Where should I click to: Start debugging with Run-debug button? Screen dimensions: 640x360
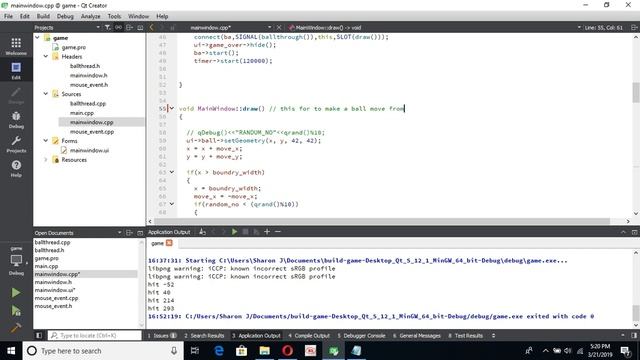coord(16,311)
